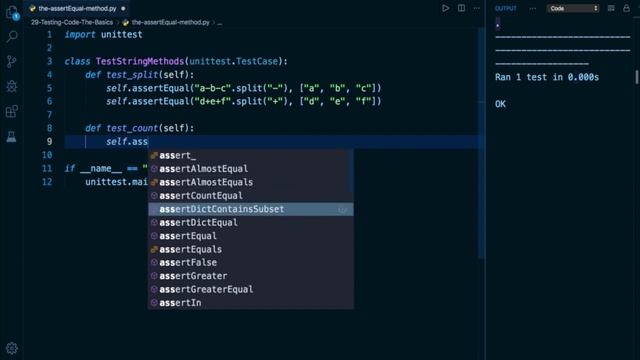Click the unsaved-changes dot on the tab

click(x=123, y=9)
